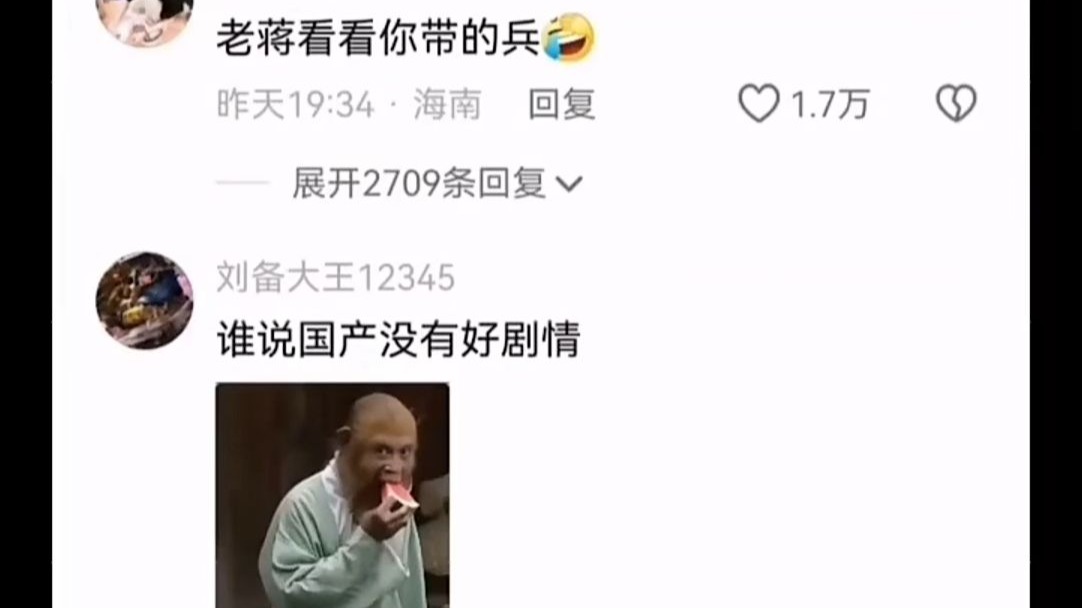Click the timestamp 昨天19:34

[295, 105]
